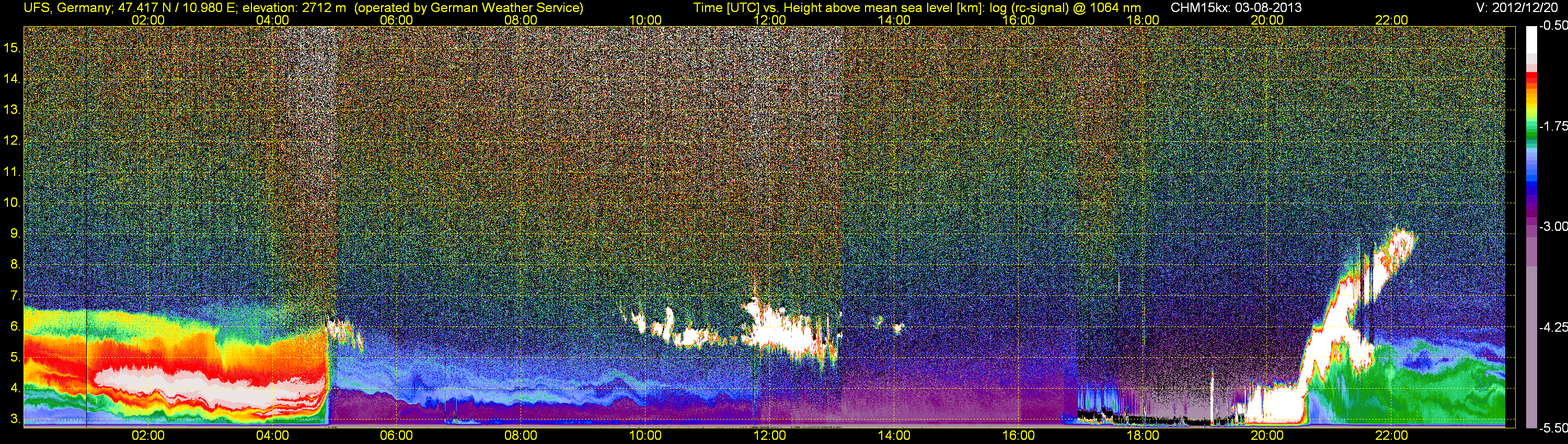Screen dimensions: 1568x444
Task: Click the height axis label "6."
Action: 15,326
